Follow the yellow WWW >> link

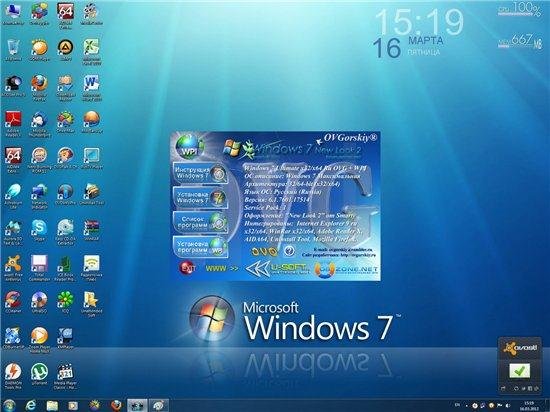(x=222, y=269)
